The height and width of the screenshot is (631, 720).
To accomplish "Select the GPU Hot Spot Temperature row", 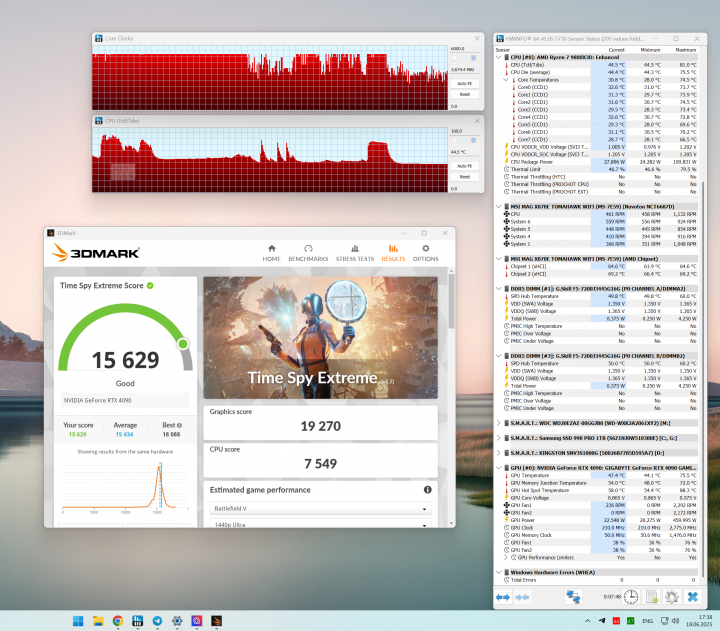I will pos(601,490).
